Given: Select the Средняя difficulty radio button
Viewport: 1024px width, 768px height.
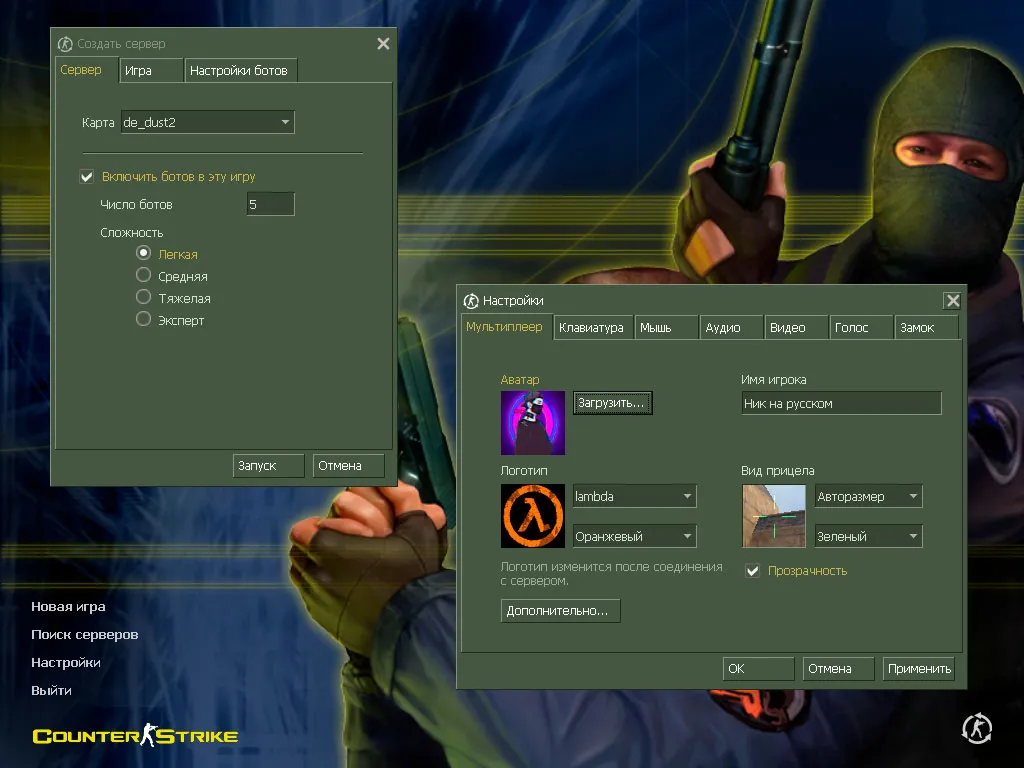Looking at the screenshot, I should pyautogui.click(x=143, y=275).
